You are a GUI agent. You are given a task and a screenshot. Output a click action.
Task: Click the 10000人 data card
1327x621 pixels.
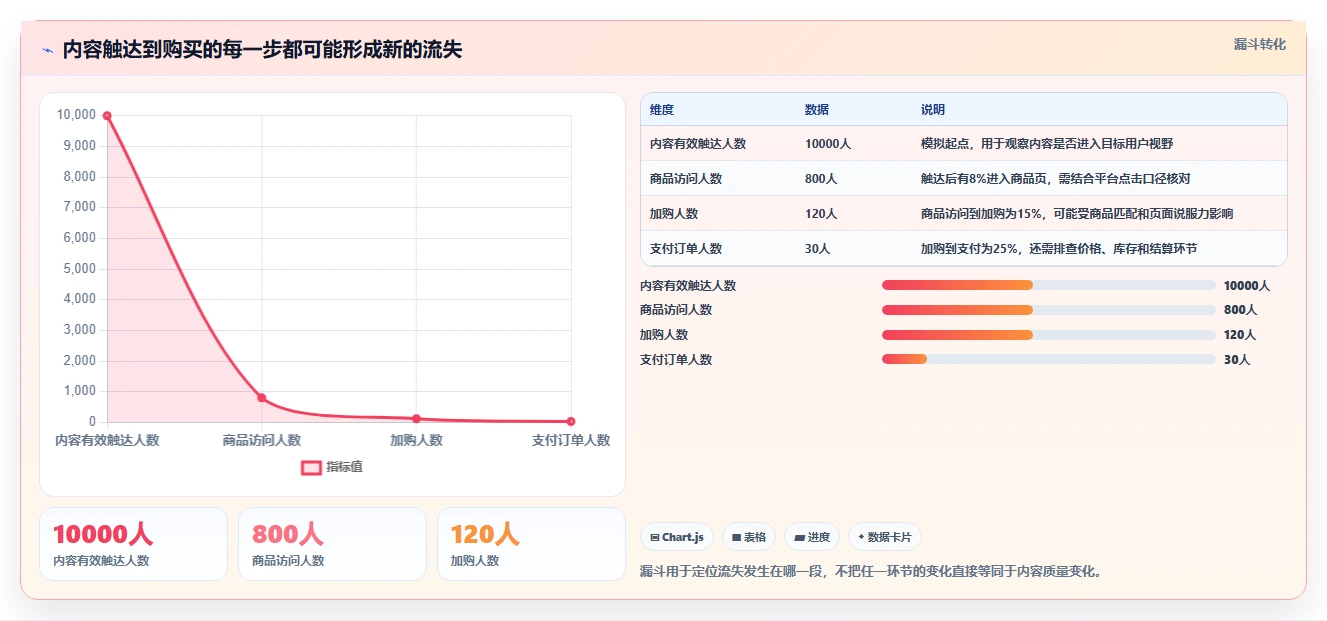[x=133, y=544]
